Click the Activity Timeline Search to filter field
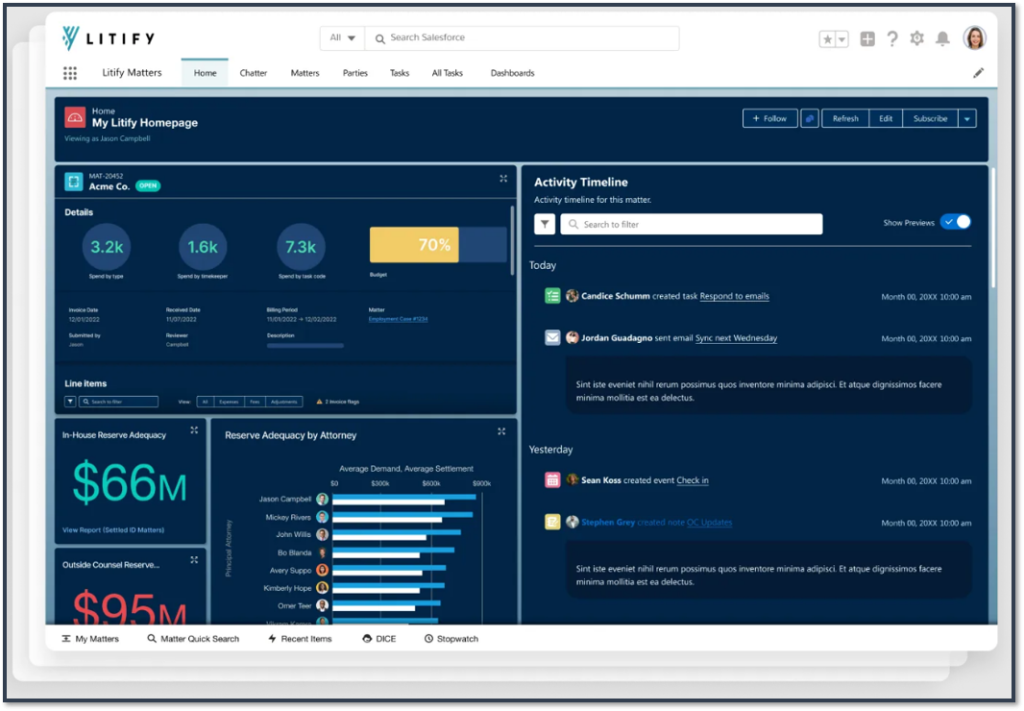This screenshot has height=711, width=1024. pyautogui.click(x=691, y=224)
